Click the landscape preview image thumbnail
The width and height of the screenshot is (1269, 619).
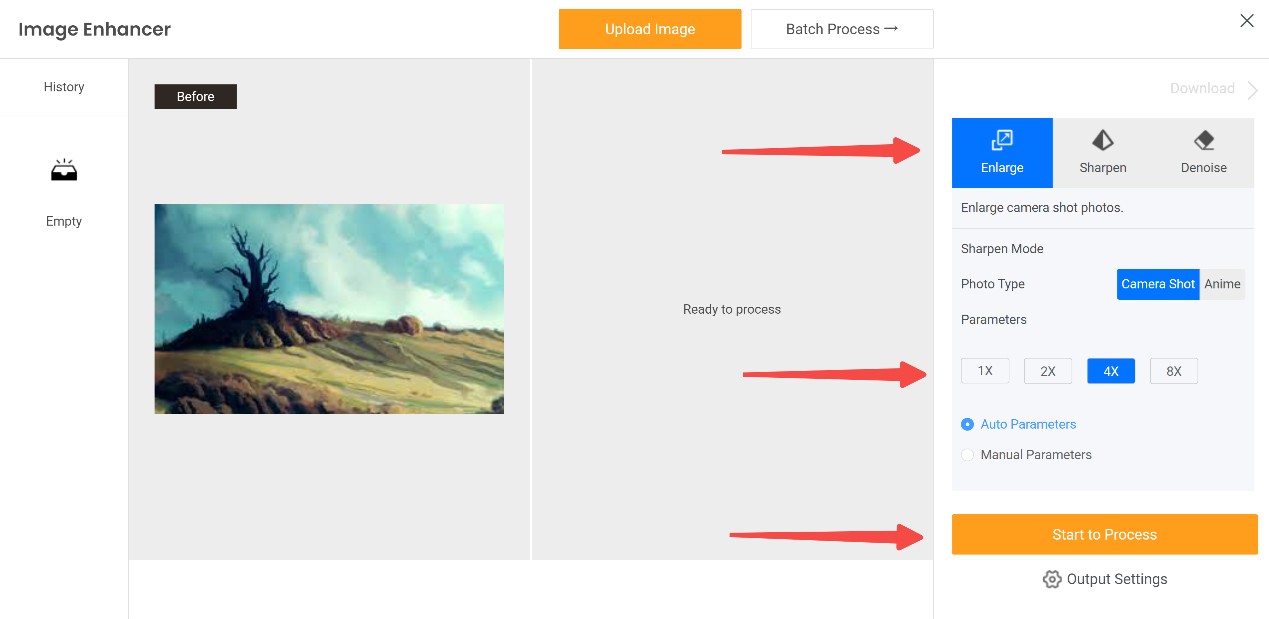(x=329, y=309)
